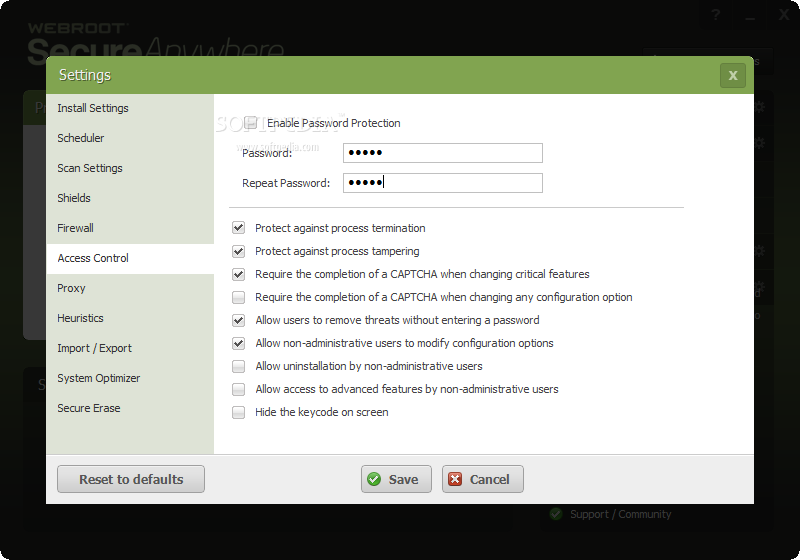The image size is (800, 560).
Task: Save the settings
Action: point(396,479)
